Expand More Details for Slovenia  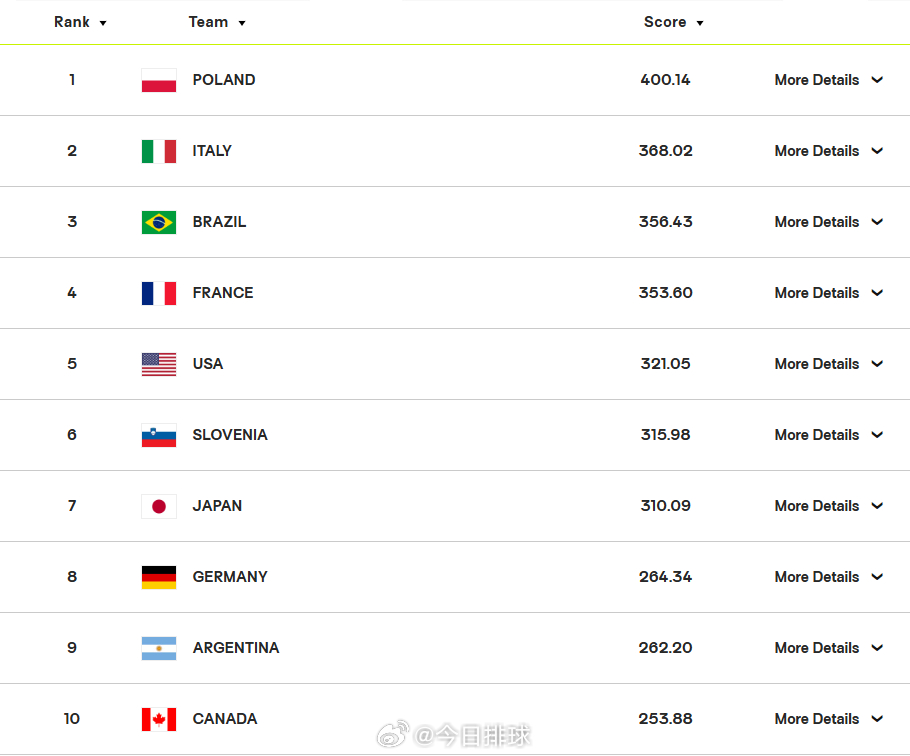pos(829,435)
